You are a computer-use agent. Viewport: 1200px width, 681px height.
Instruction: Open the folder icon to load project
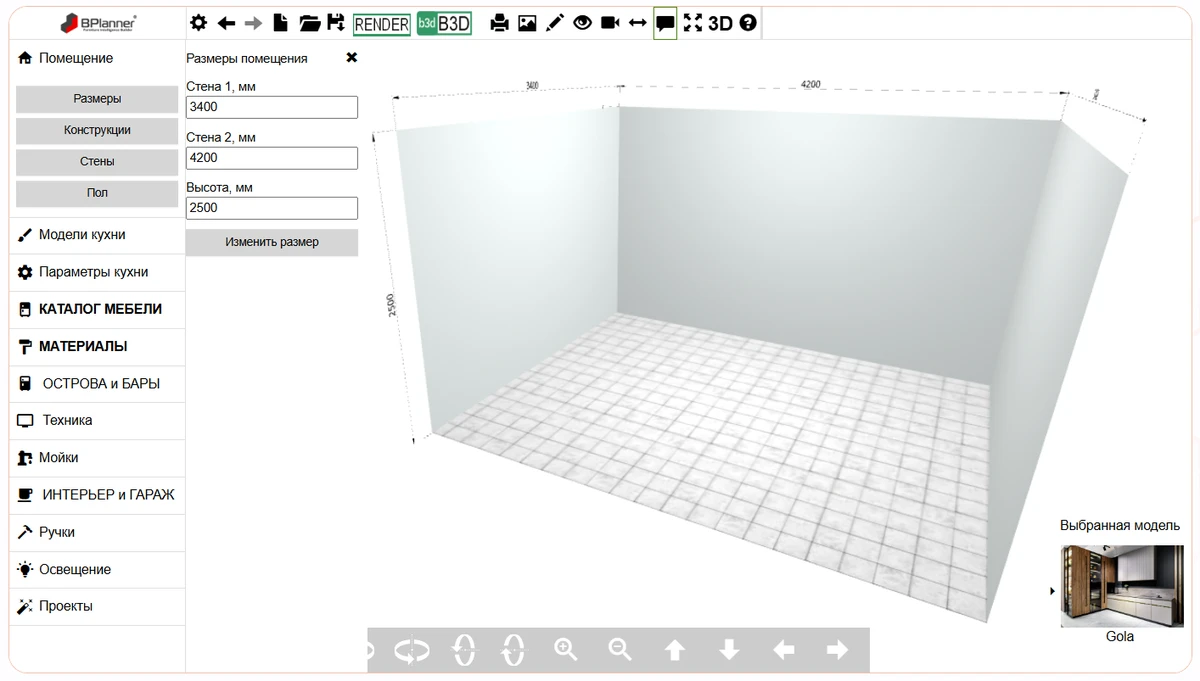tap(309, 24)
